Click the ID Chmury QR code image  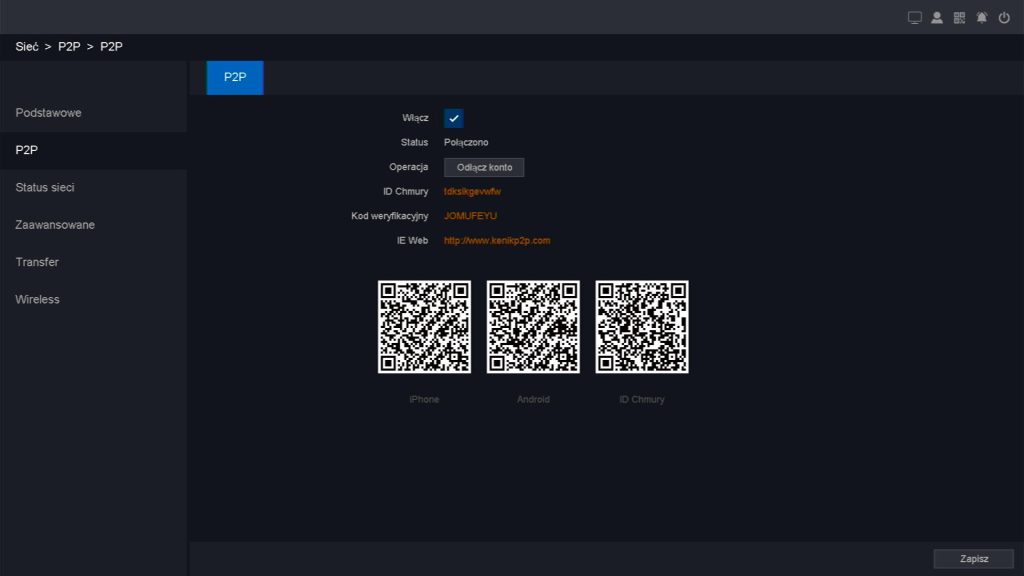(x=642, y=327)
